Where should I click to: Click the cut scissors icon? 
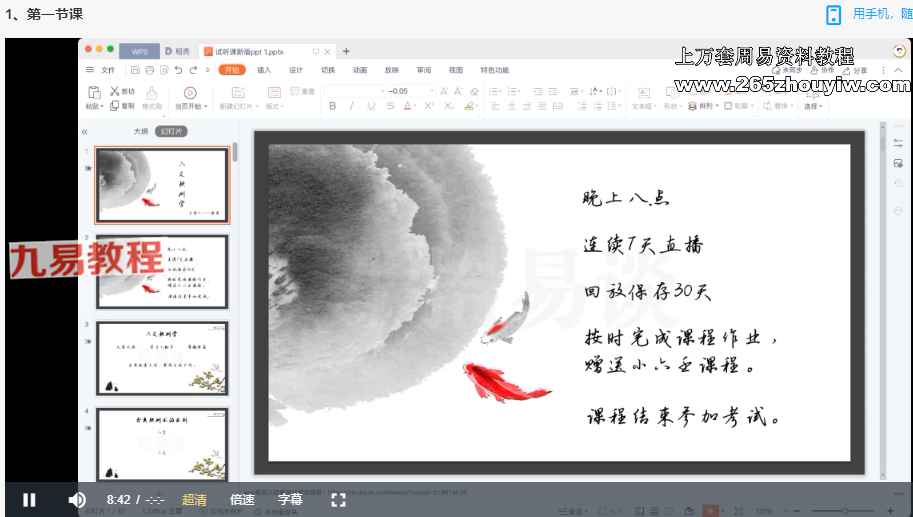[x=116, y=91]
